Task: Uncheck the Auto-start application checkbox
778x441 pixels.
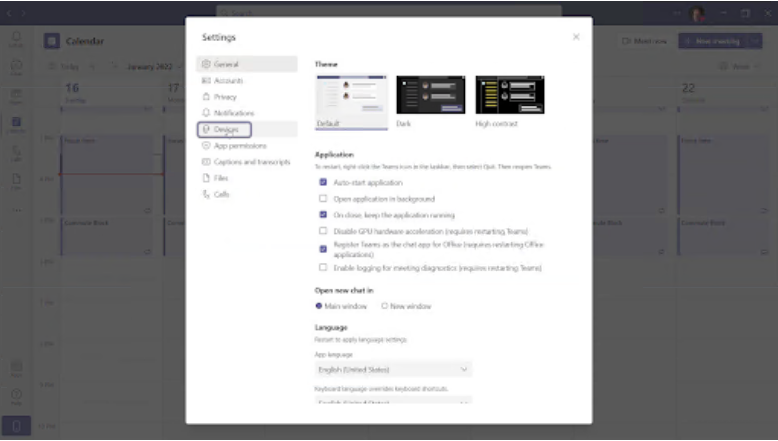Action: click(323, 183)
